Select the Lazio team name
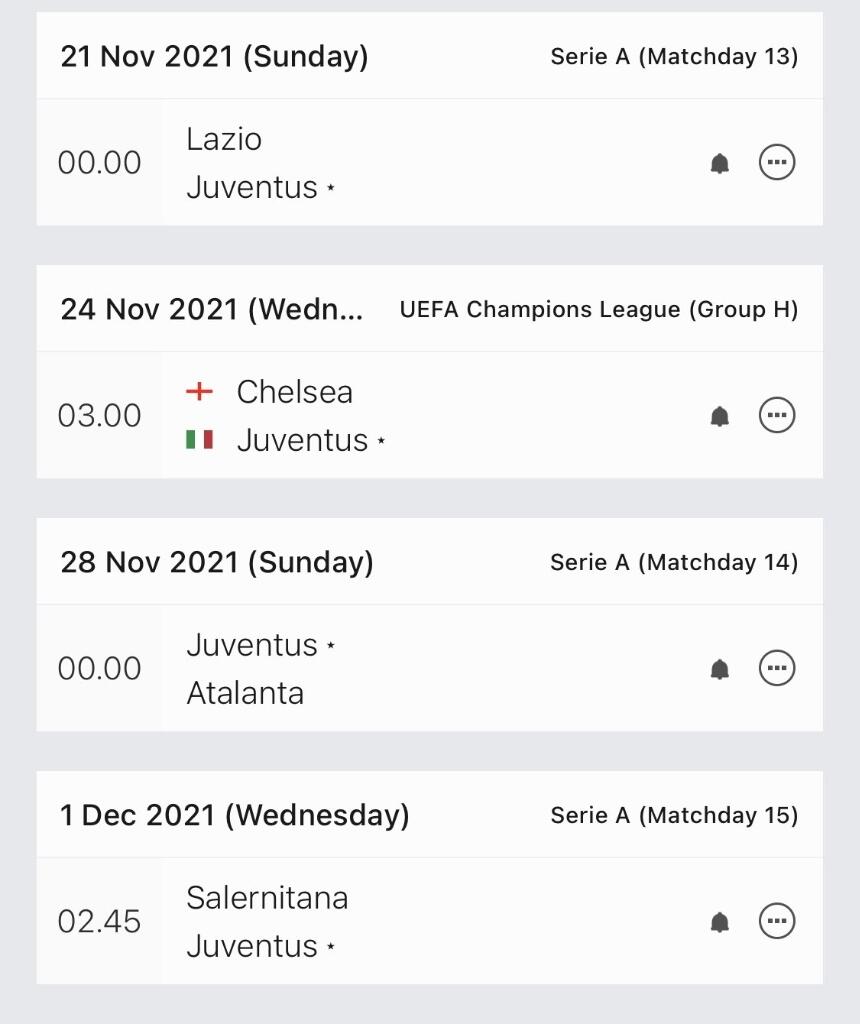860x1024 pixels. click(224, 139)
